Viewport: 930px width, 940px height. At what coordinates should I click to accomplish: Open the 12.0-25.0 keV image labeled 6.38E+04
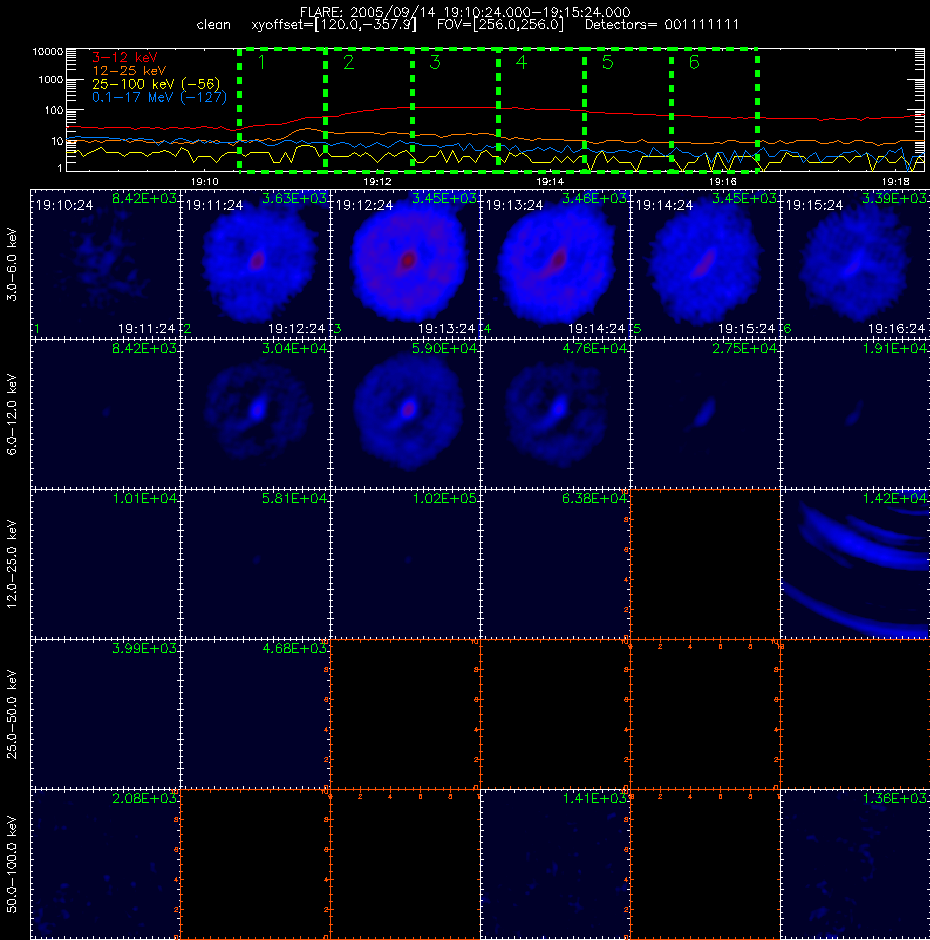pos(555,564)
